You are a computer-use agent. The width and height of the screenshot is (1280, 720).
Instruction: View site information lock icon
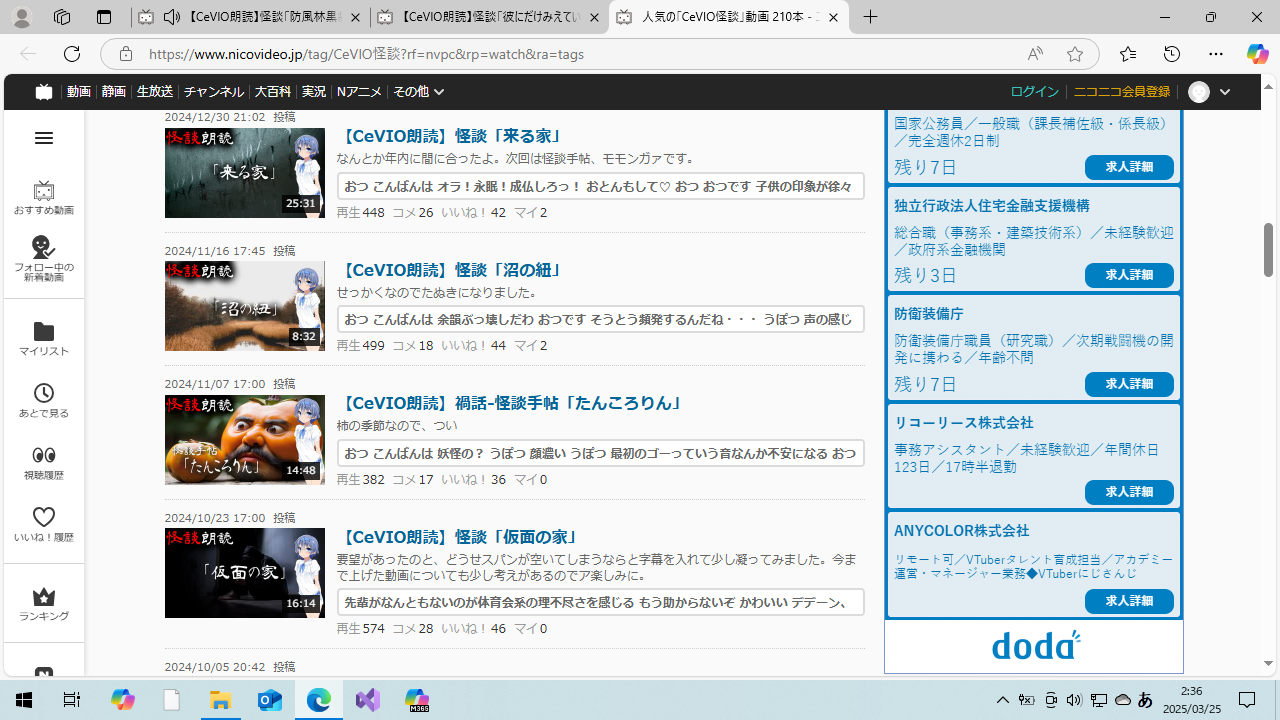125,54
